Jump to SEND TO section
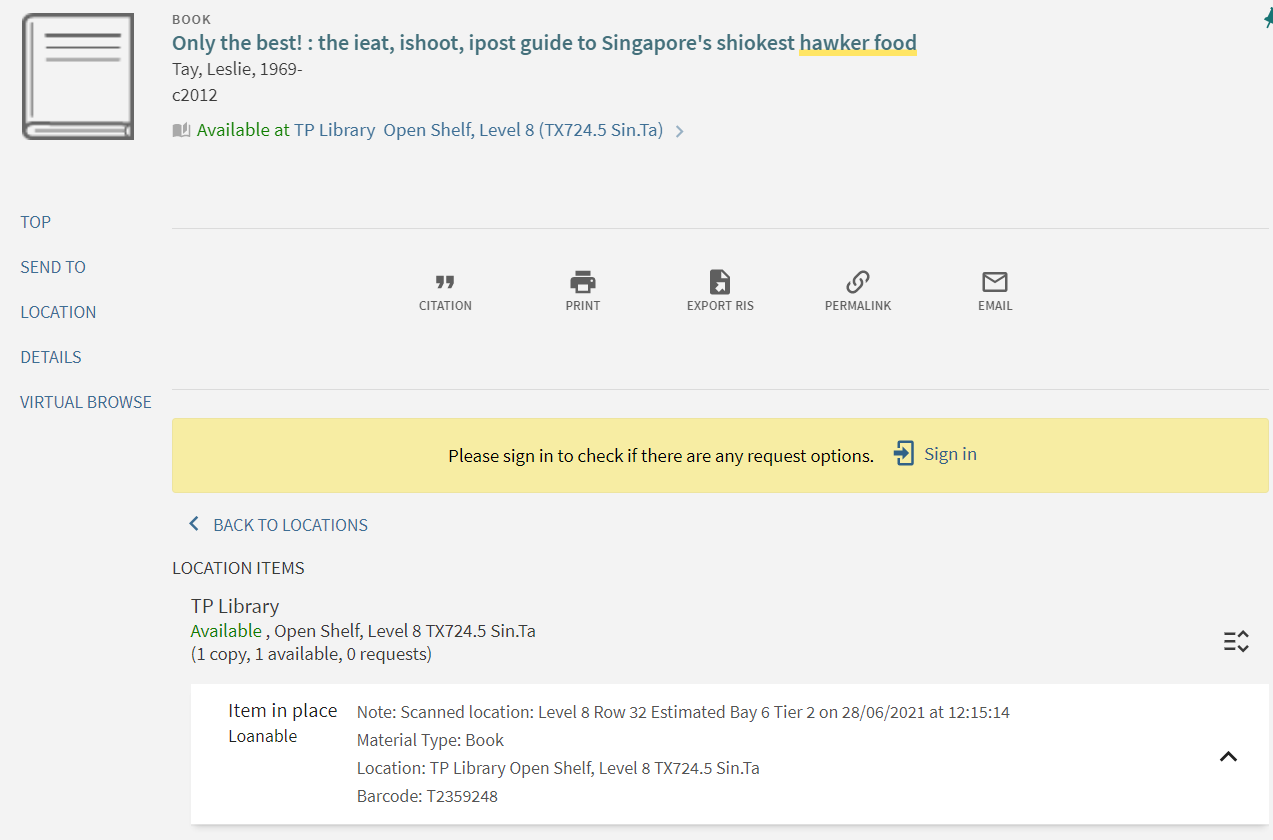The height and width of the screenshot is (840, 1273). pyautogui.click(x=53, y=267)
